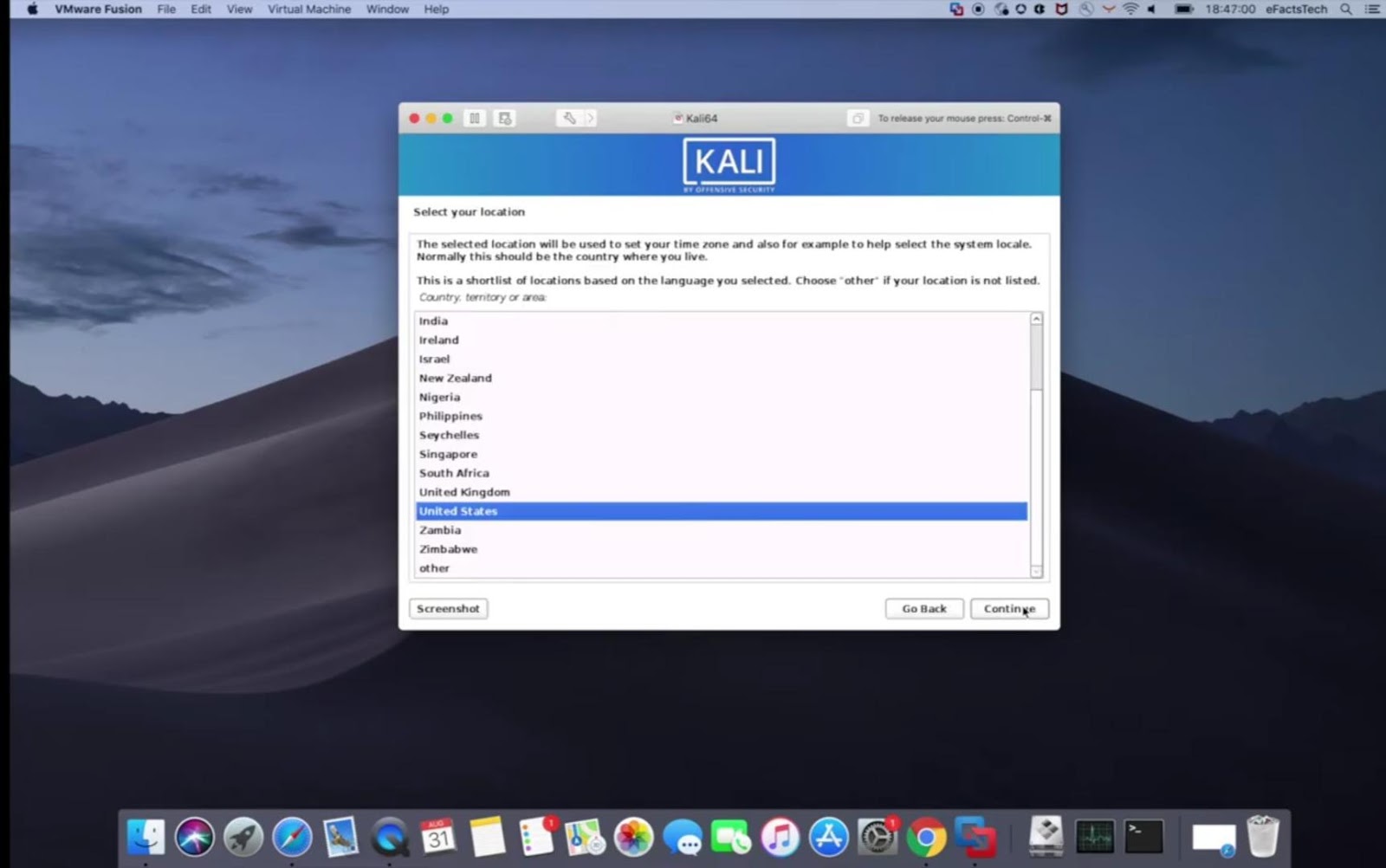Select United States in the location list
The image size is (1386, 868).
(722, 511)
